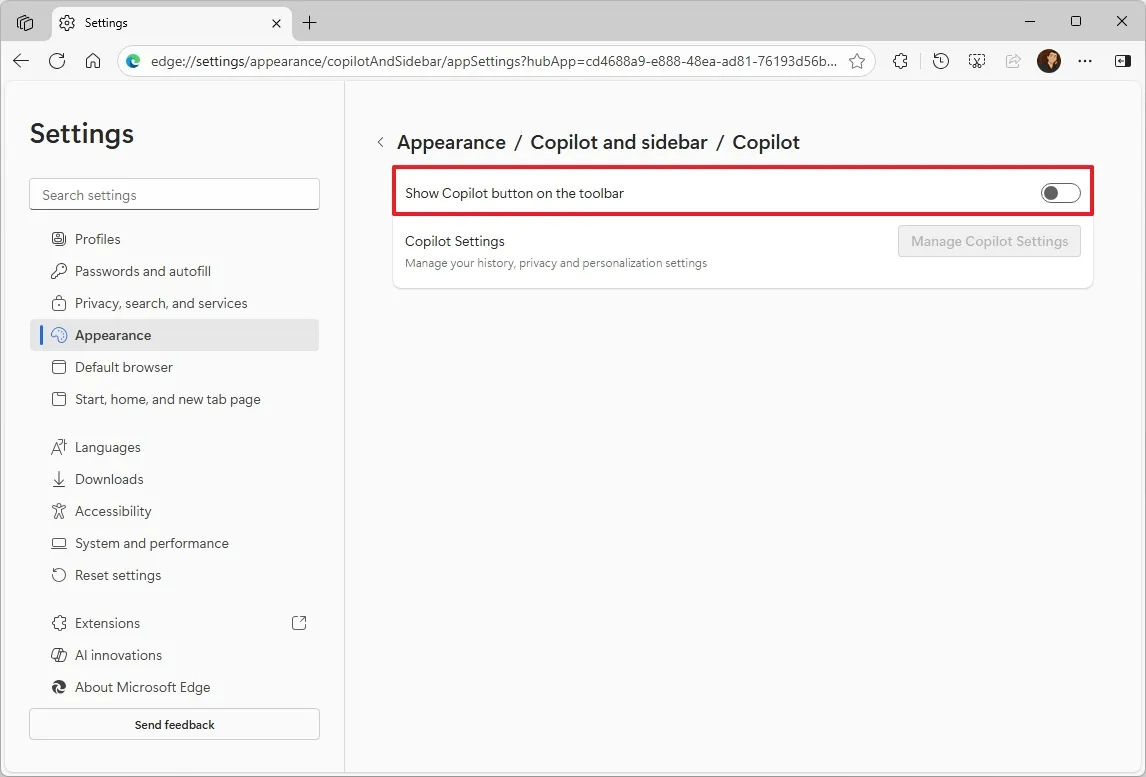Click the search settings input field

pyautogui.click(x=174, y=194)
